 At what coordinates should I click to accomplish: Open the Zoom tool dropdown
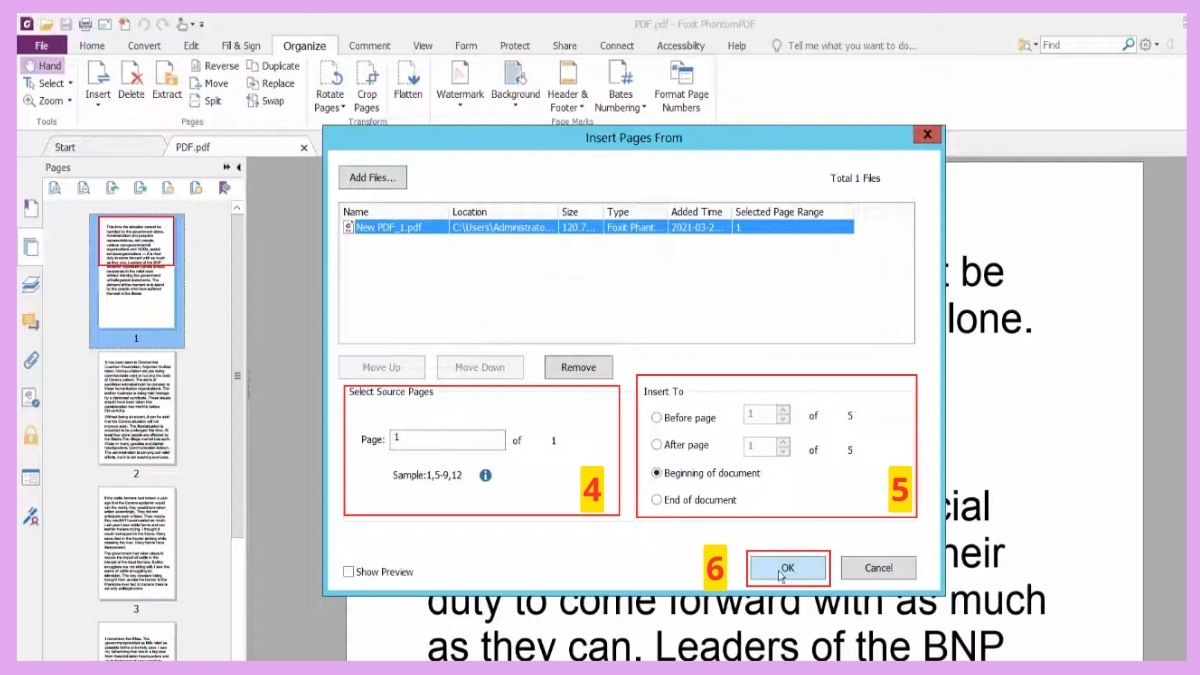pos(70,101)
